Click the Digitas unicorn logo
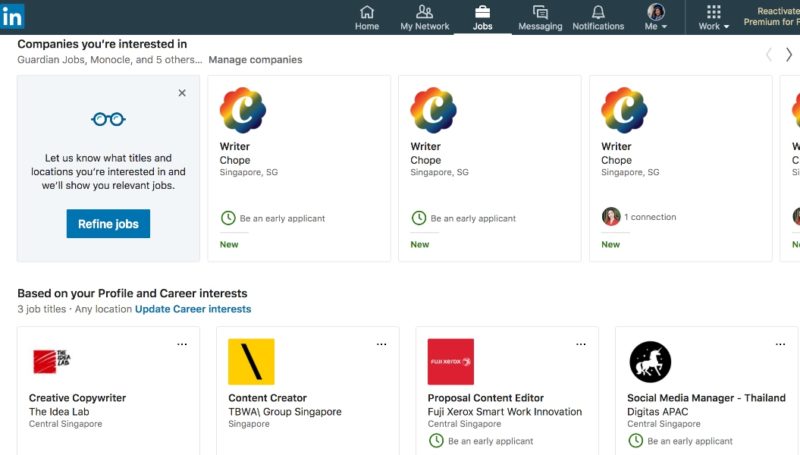Viewport: 800px width, 455px height. click(x=650, y=361)
